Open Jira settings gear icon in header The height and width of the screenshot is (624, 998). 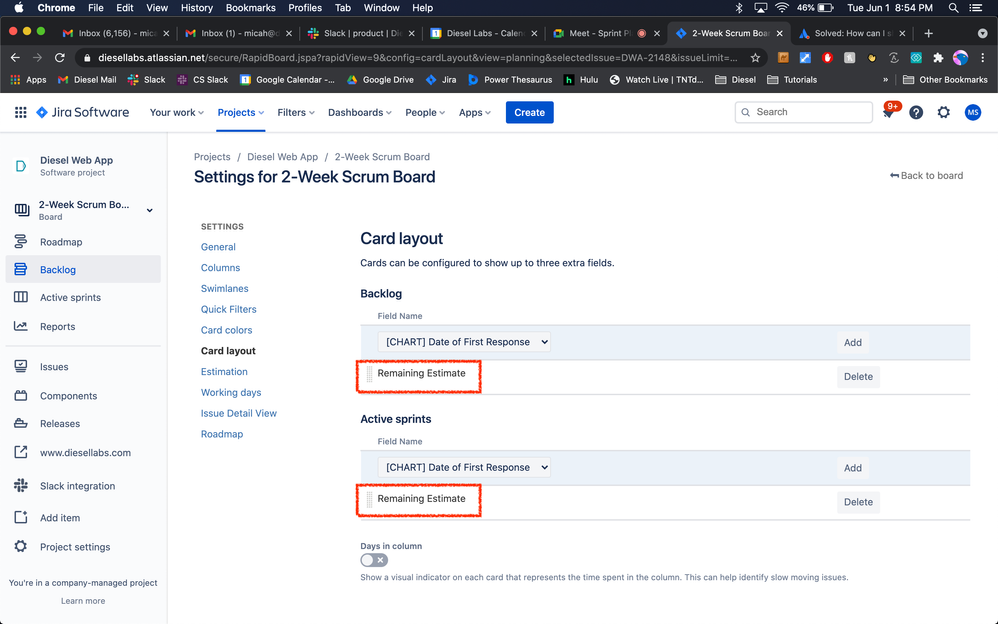943,113
